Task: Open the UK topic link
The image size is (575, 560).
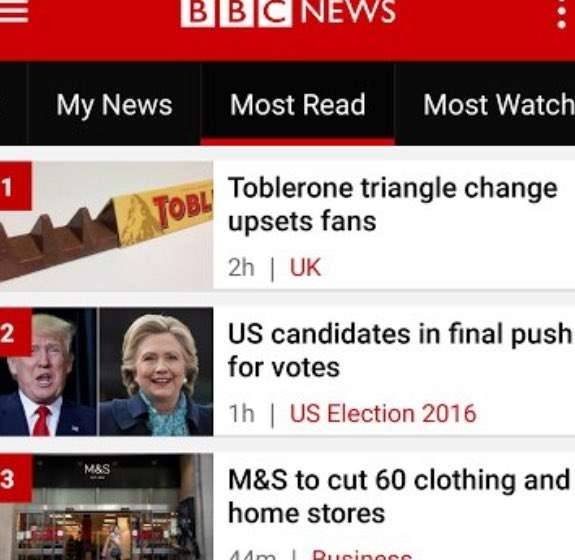Action: click(x=305, y=267)
